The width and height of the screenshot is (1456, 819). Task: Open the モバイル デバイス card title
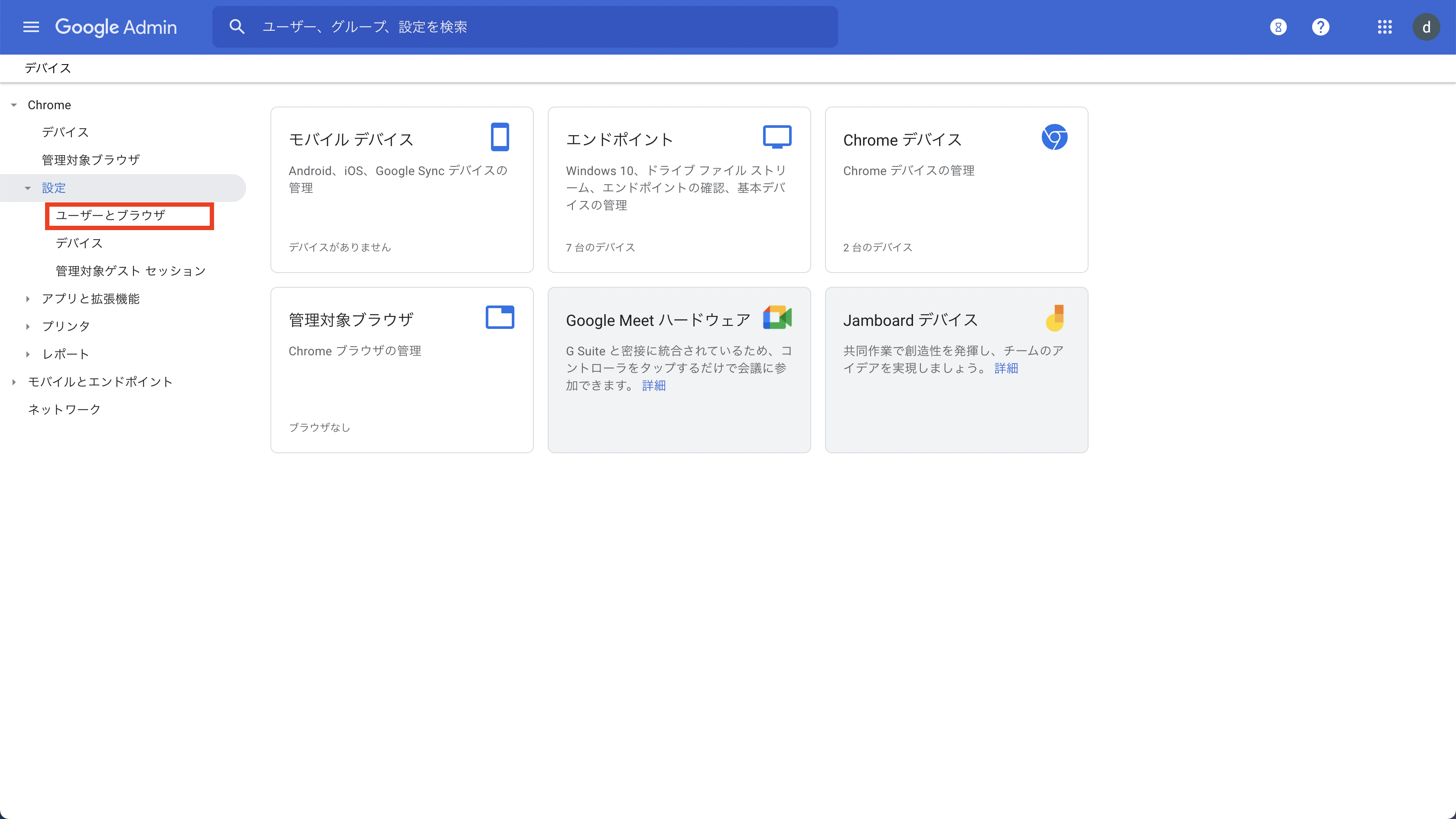tap(351, 140)
